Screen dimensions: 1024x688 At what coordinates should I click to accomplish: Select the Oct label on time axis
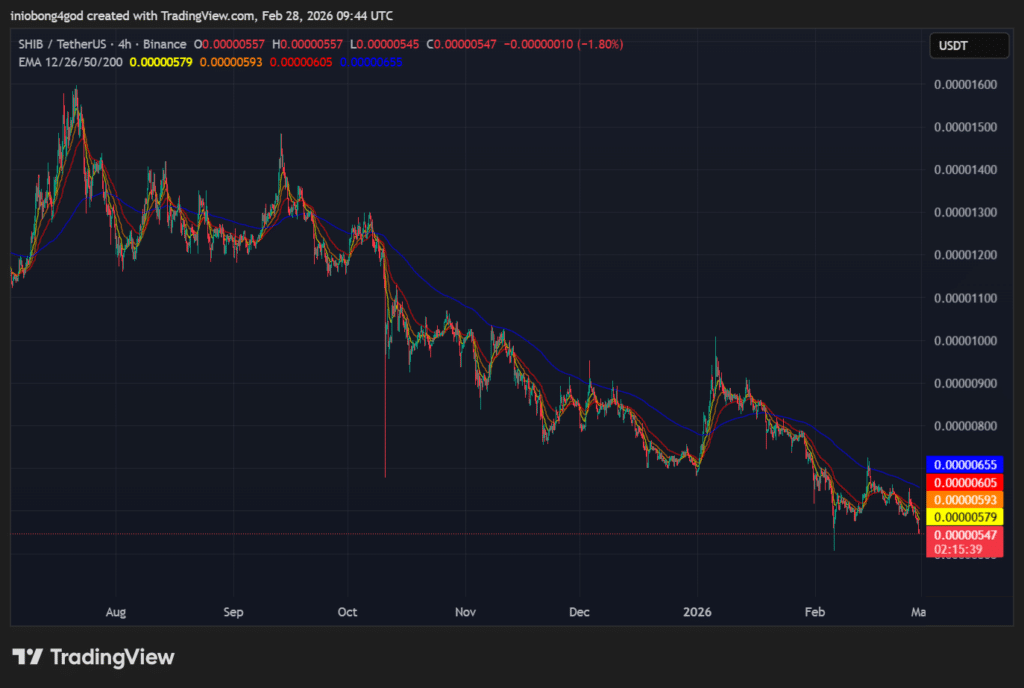click(x=347, y=612)
